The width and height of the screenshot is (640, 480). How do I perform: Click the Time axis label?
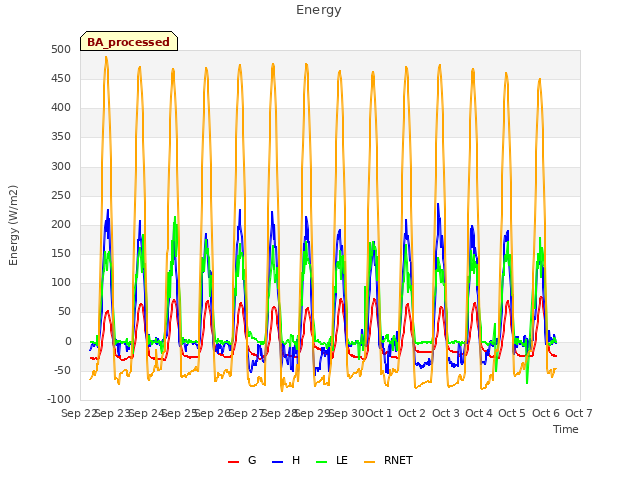tap(566, 429)
